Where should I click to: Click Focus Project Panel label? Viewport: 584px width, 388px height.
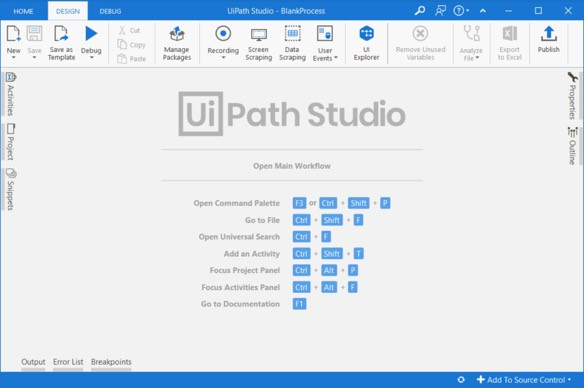point(245,270)
